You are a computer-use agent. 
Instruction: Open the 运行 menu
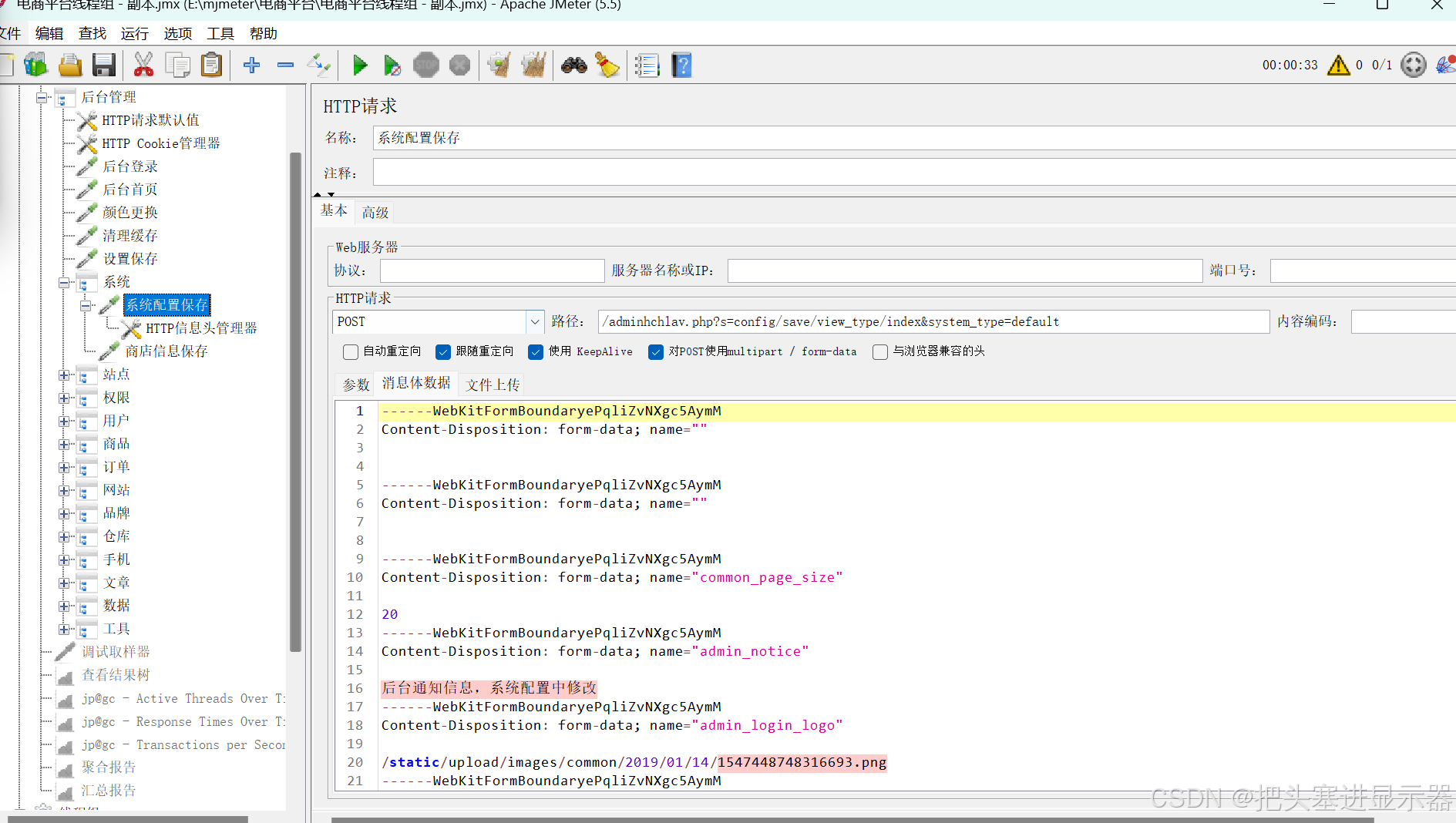tap(134, 34)
